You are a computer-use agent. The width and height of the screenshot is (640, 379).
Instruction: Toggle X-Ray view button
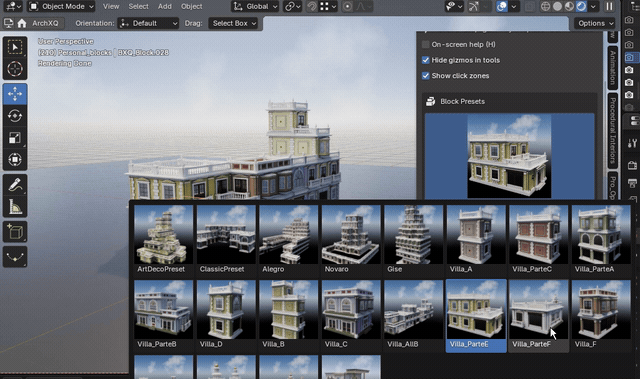(529, 7)
